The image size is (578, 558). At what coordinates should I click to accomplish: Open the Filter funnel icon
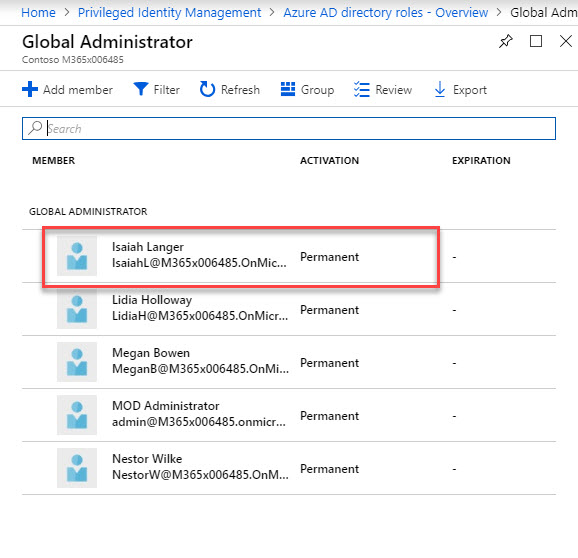(141, 89)
